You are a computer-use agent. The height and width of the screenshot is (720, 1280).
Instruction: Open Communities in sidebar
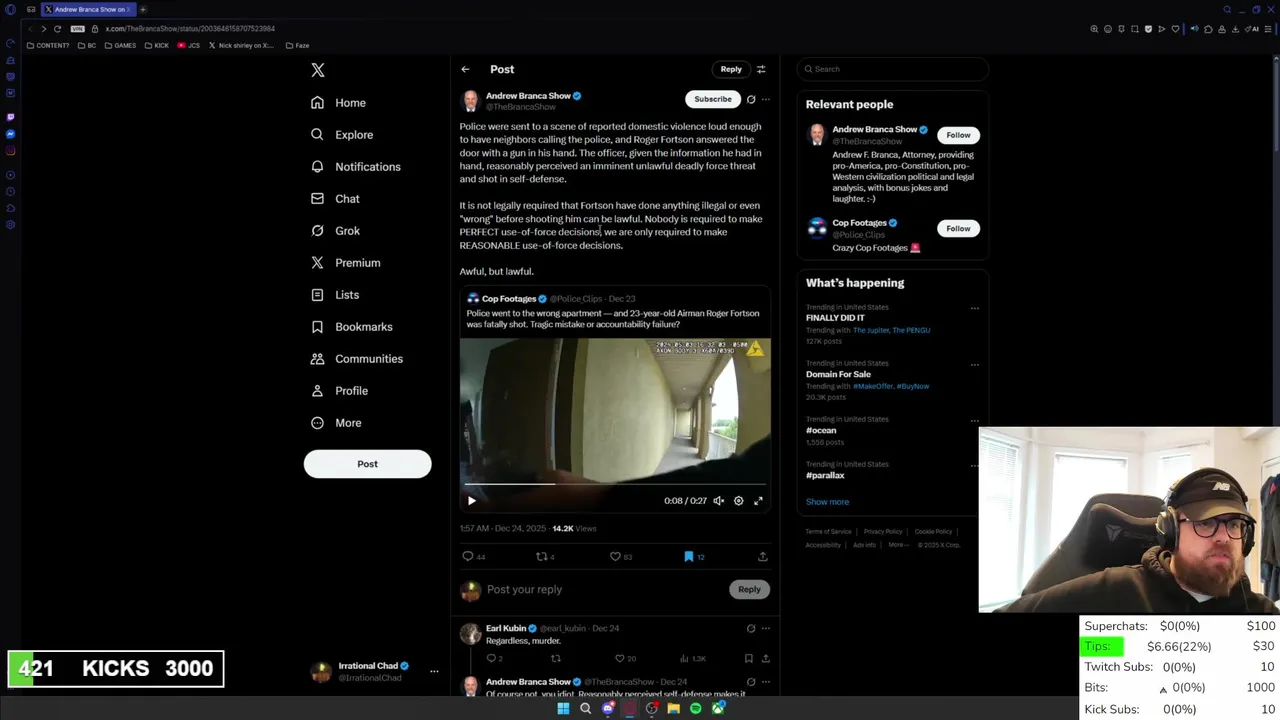coord(356,359)
